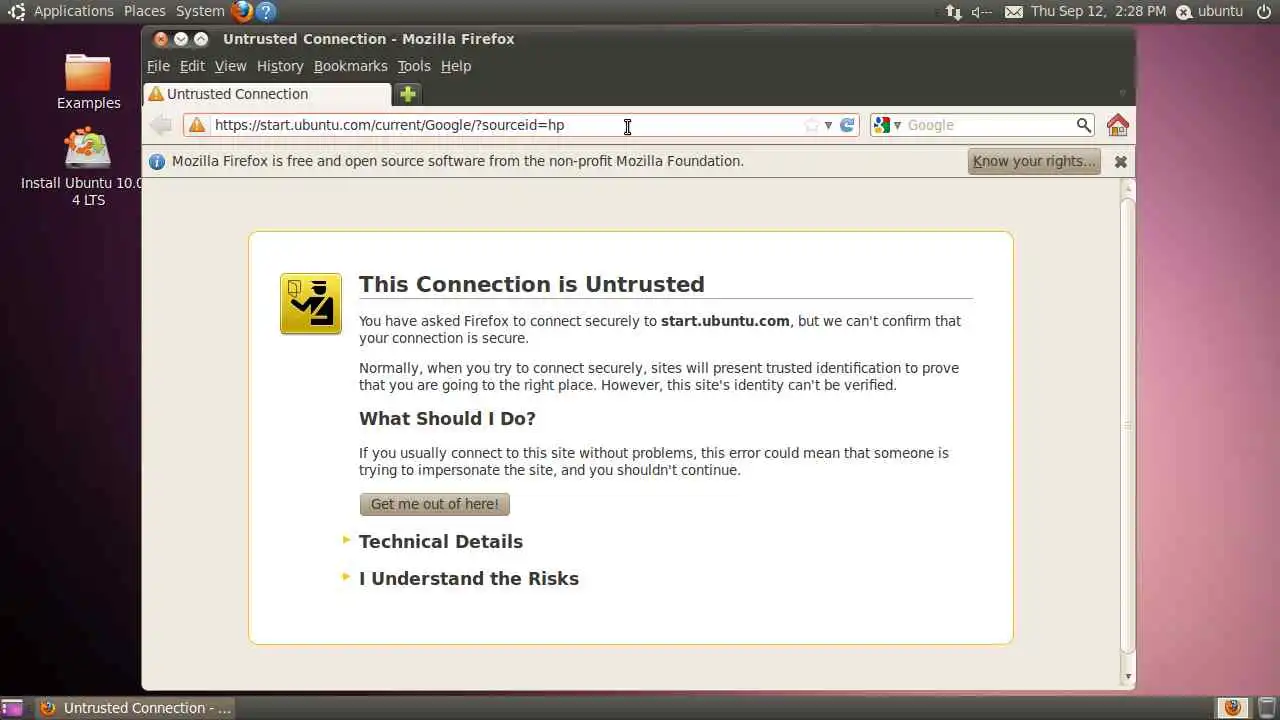Screen dimensions: 1280x720
Task: Open the Edit menu
Action: click(x=192, y=66)
